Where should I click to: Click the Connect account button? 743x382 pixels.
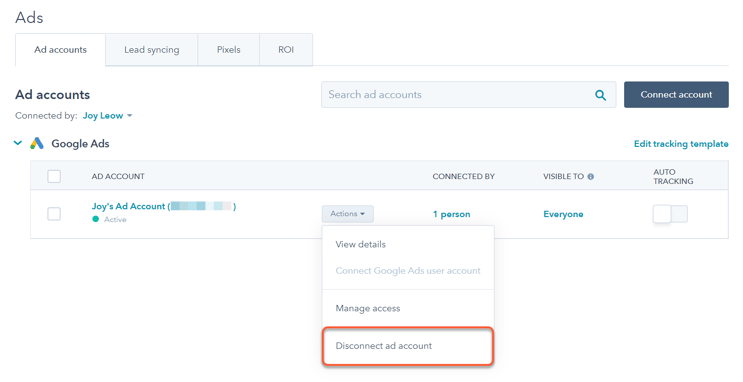point(676,95)
